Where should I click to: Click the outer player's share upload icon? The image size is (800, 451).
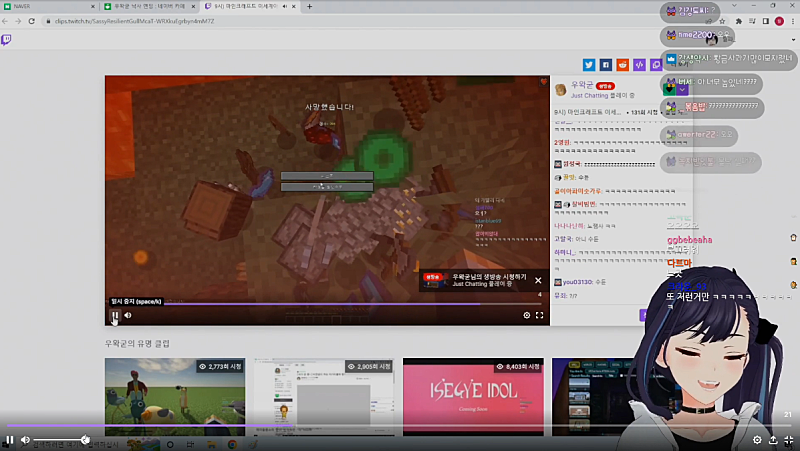point(773,440)
